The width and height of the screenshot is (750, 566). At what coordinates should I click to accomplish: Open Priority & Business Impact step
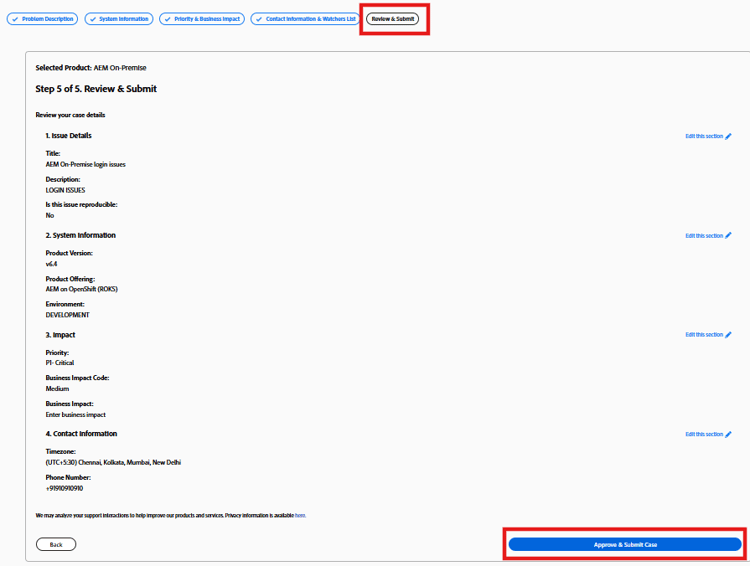click(202, 19)
